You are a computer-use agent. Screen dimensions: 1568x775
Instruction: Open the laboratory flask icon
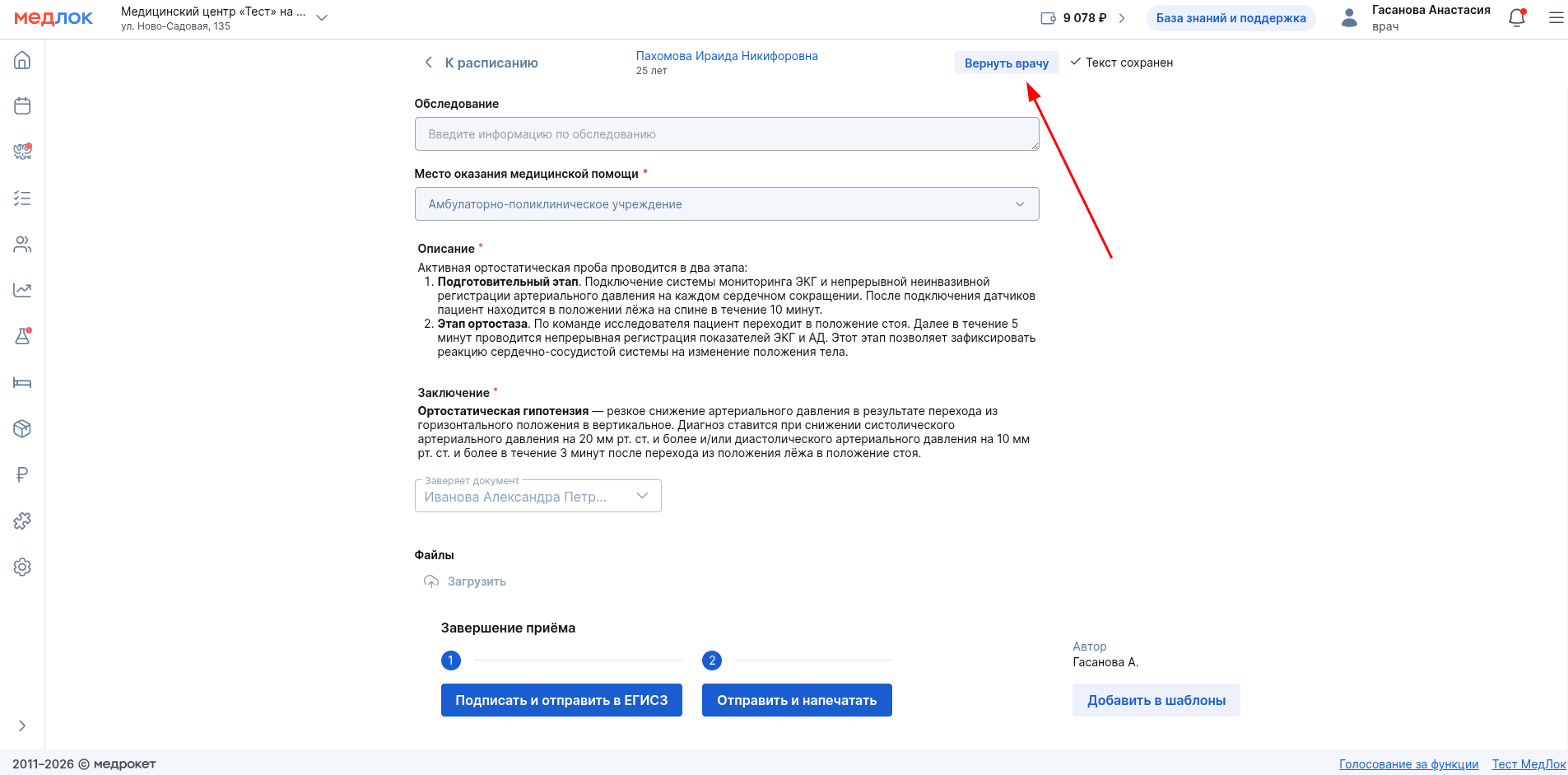pyautogui.click(x=22, y=336)
